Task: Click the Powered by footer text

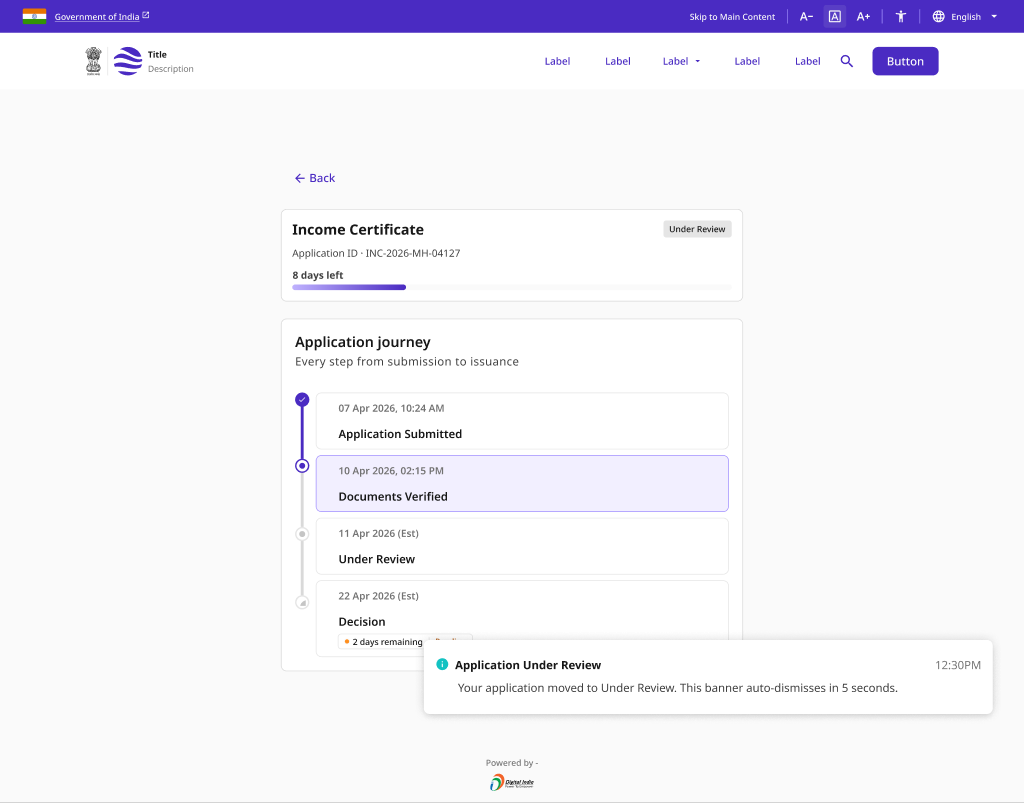Action: tap(512, 763)
